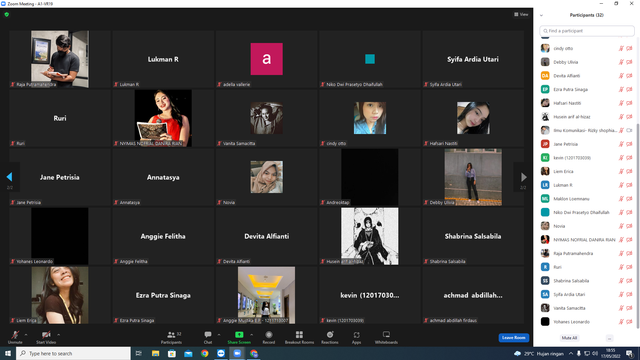Collapse the Participants panel chevron
This screenshot has width=640, height=360.
coord(541,15)
